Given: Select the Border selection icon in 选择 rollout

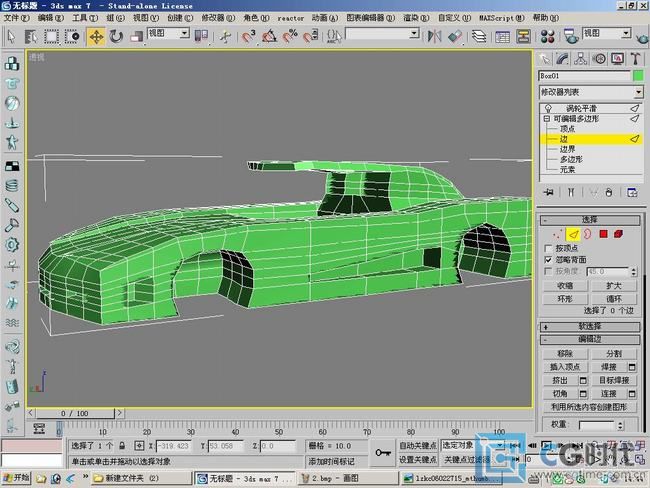Looking at the screenshot, I should 587,234.
